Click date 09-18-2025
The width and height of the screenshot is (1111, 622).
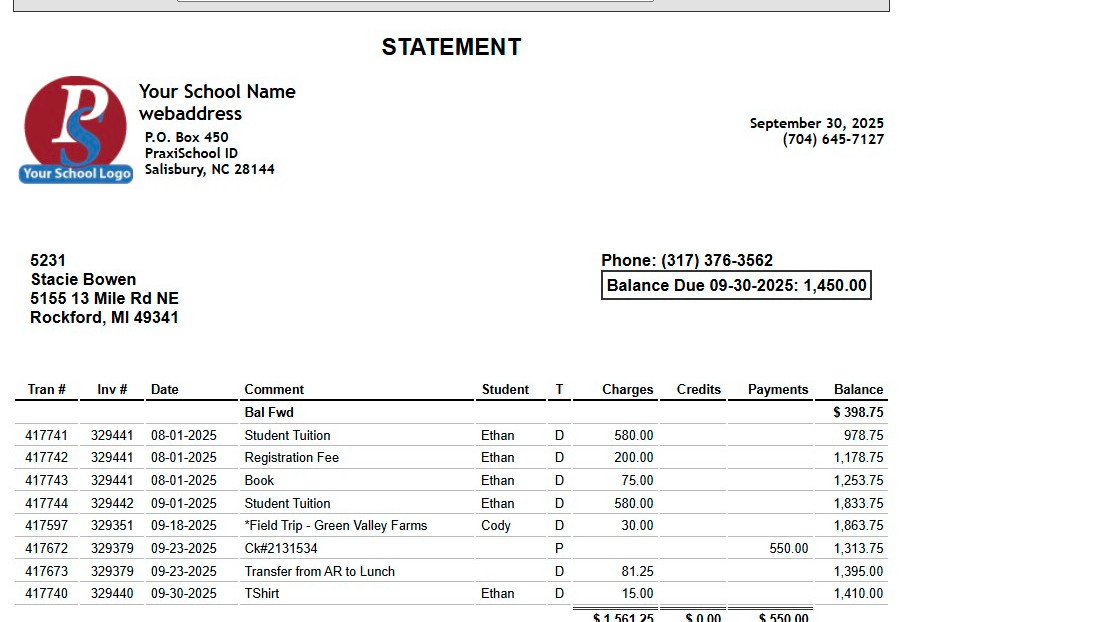184,526
